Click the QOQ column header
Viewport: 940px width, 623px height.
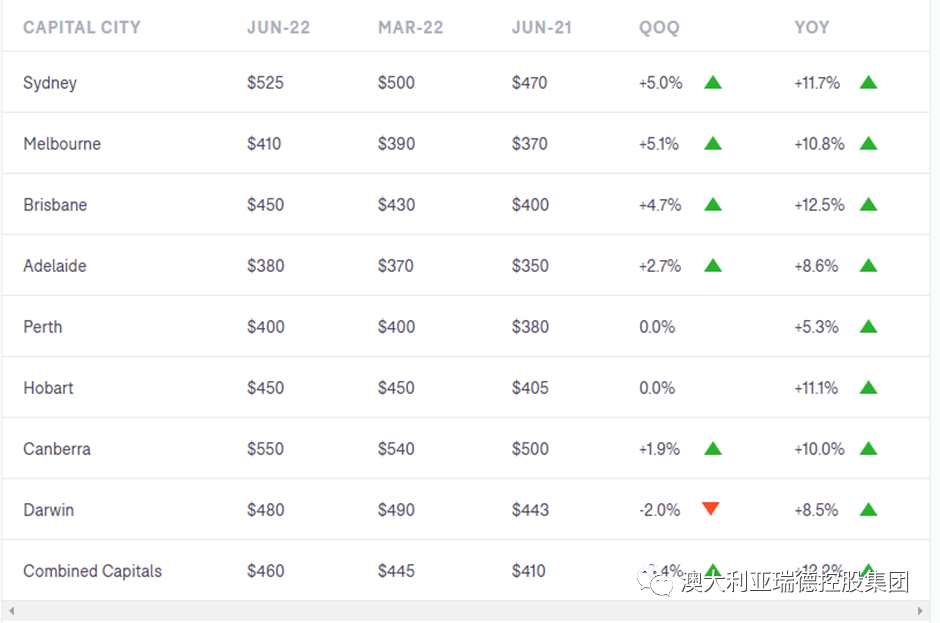pyautogui.click(x=659, y=28)
